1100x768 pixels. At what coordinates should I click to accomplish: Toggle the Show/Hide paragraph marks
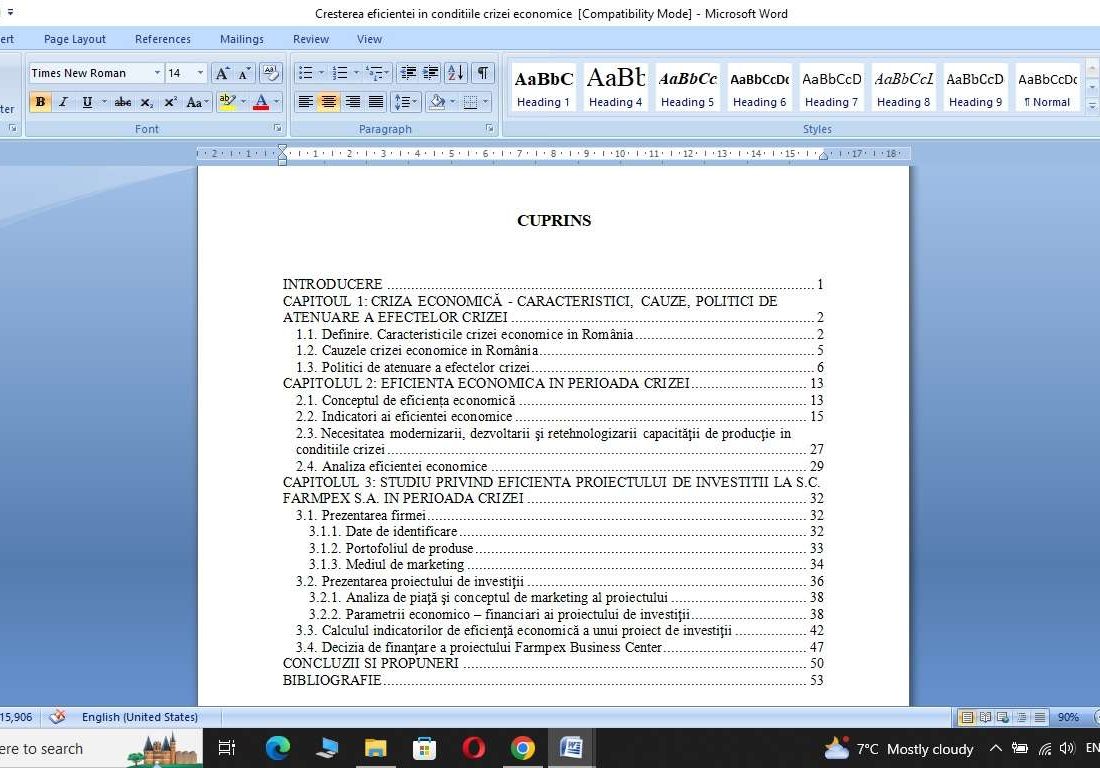481,73
